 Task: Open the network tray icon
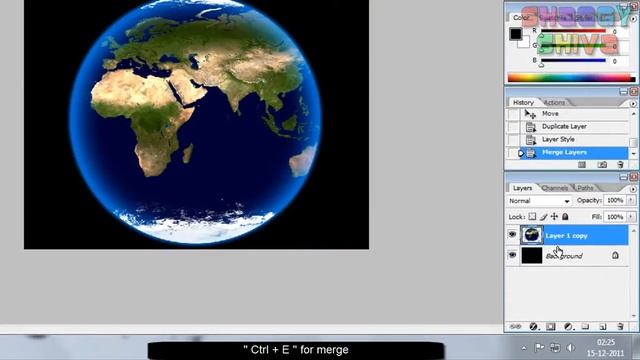555,348
